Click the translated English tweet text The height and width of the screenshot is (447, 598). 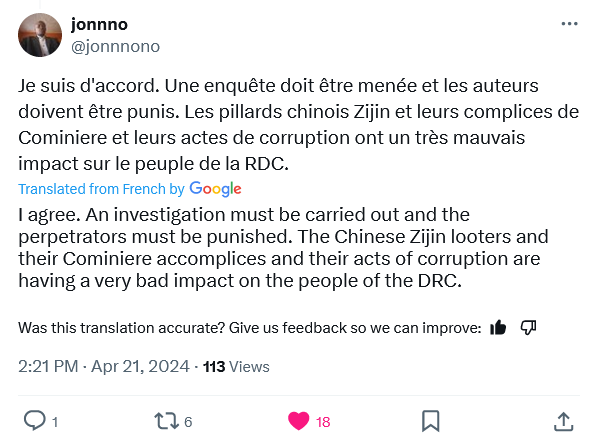pyautogui.click(x=283, y=248)
